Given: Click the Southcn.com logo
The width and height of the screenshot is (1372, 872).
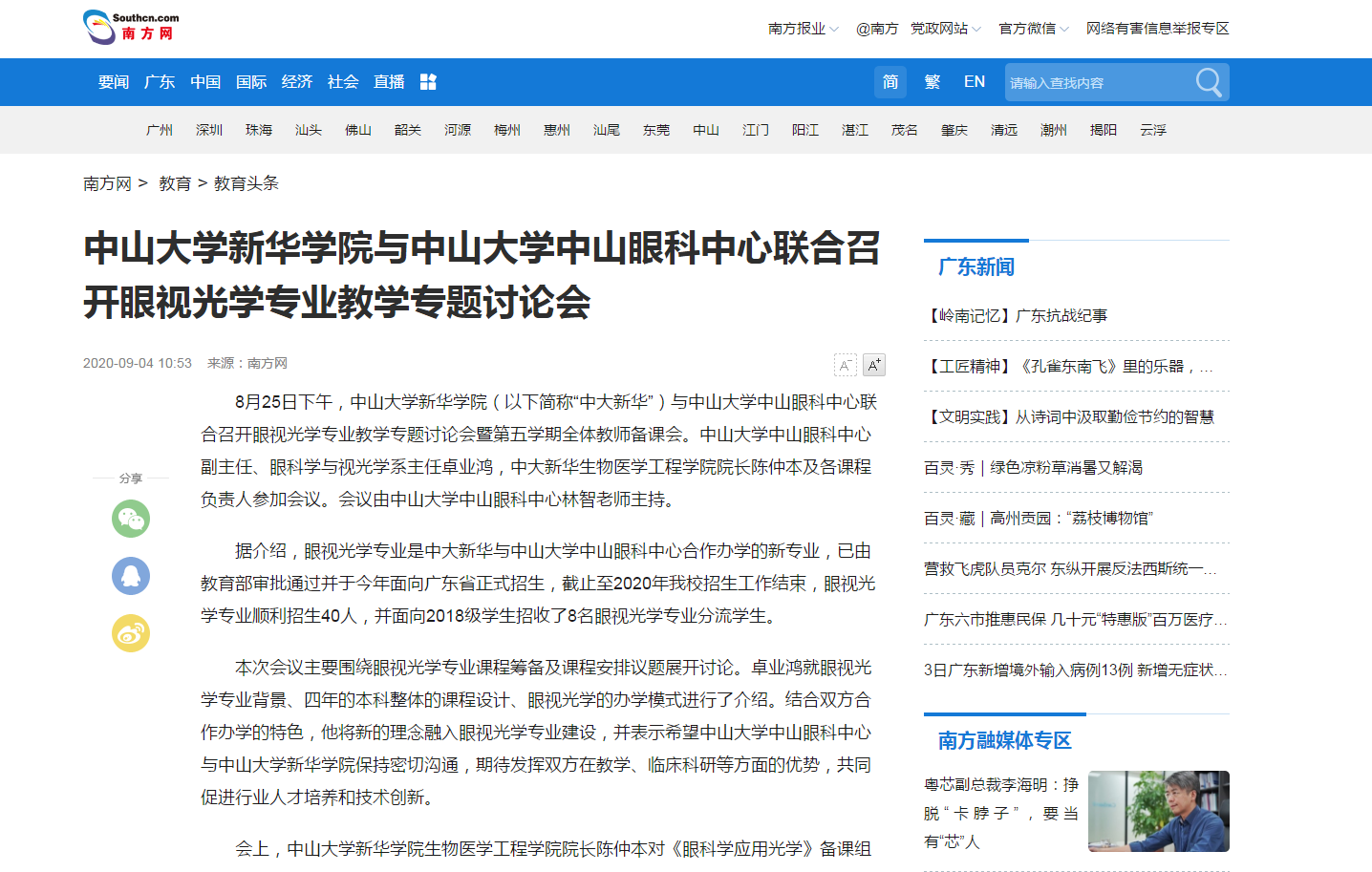Looking at the screenshot, I should [x=131, y=27].
